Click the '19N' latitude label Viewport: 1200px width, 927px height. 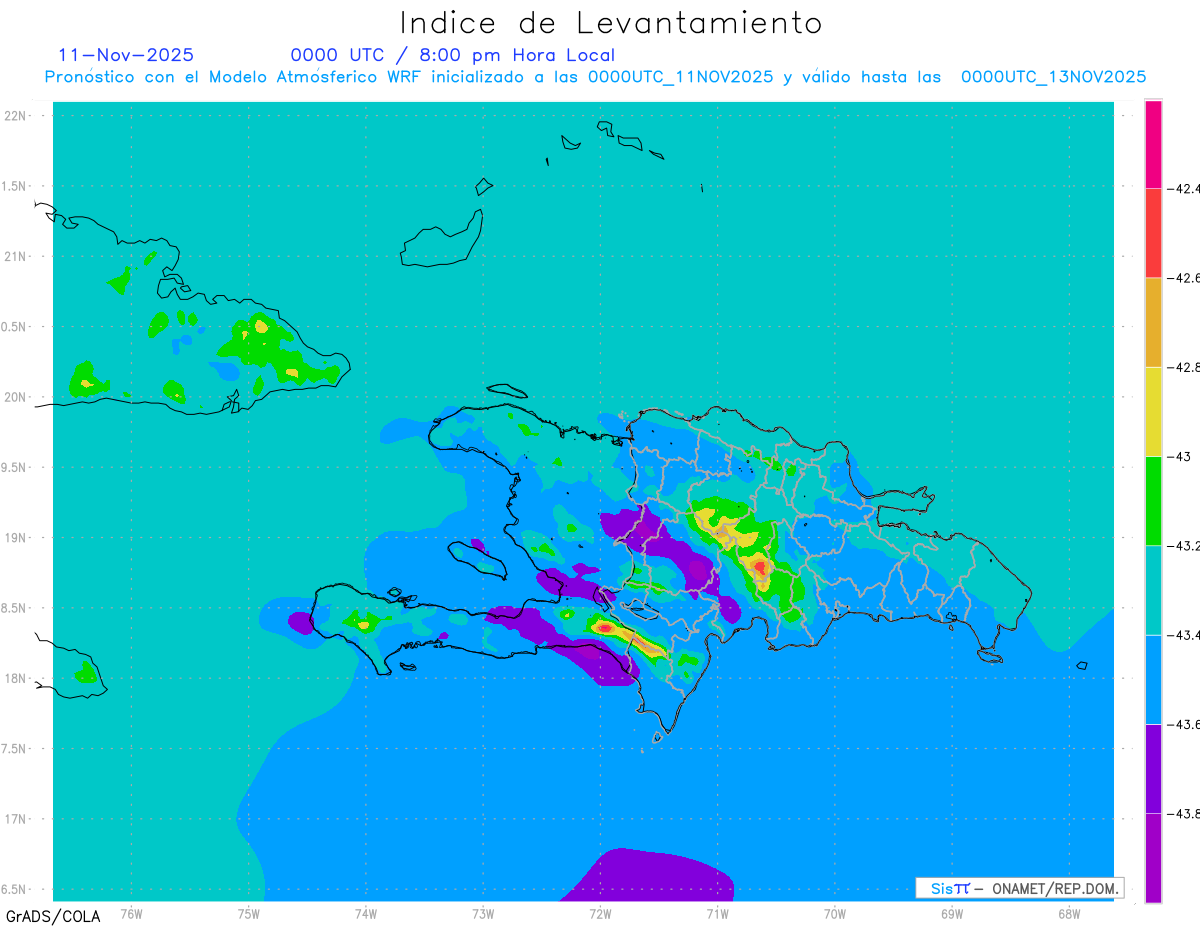click(16, 537)
